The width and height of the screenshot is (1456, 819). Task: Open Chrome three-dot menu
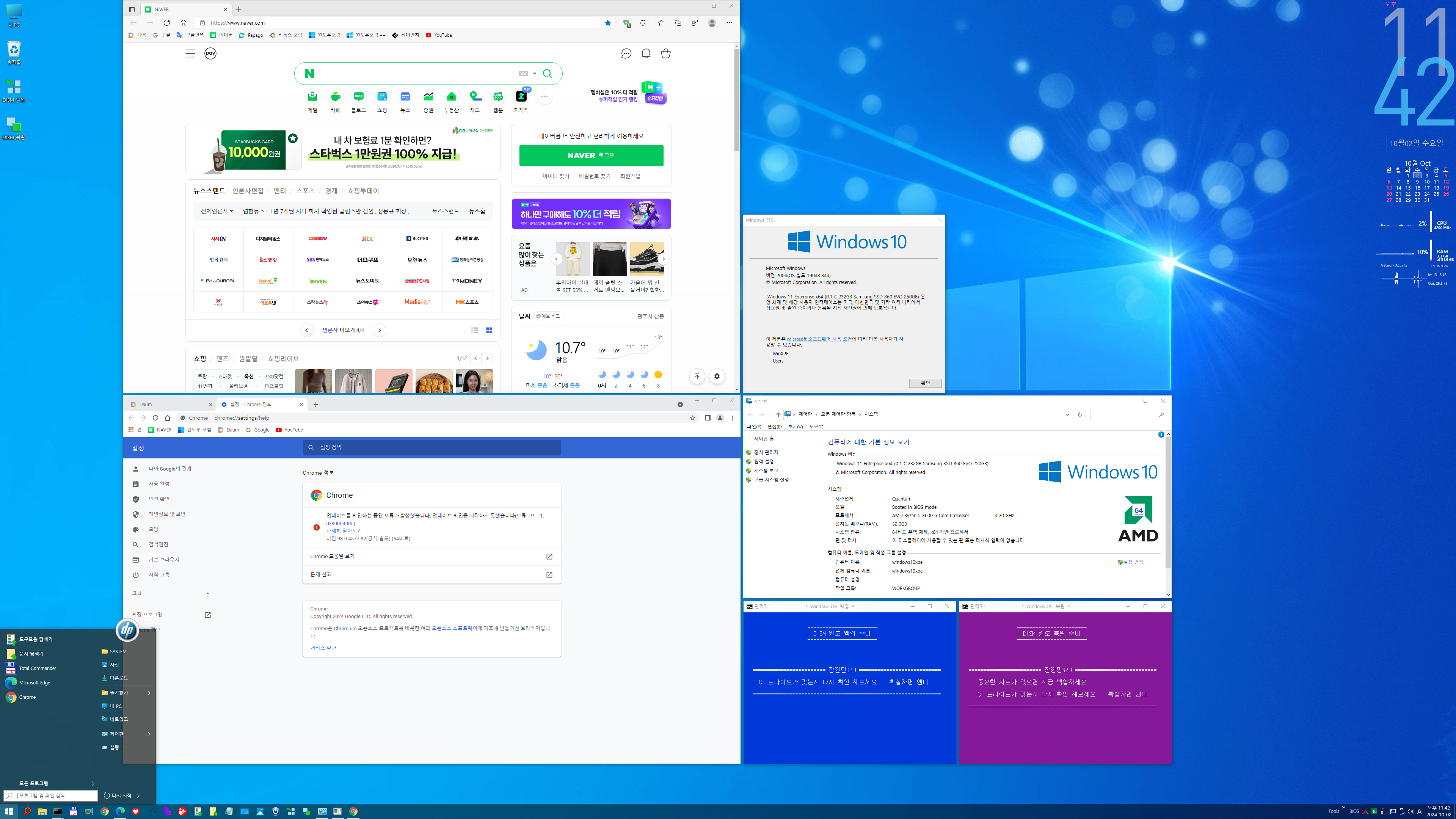point(732,418)
